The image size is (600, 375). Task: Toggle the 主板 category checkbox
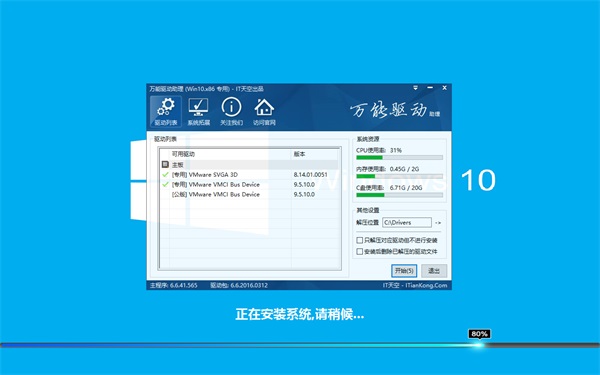point(165,165)
